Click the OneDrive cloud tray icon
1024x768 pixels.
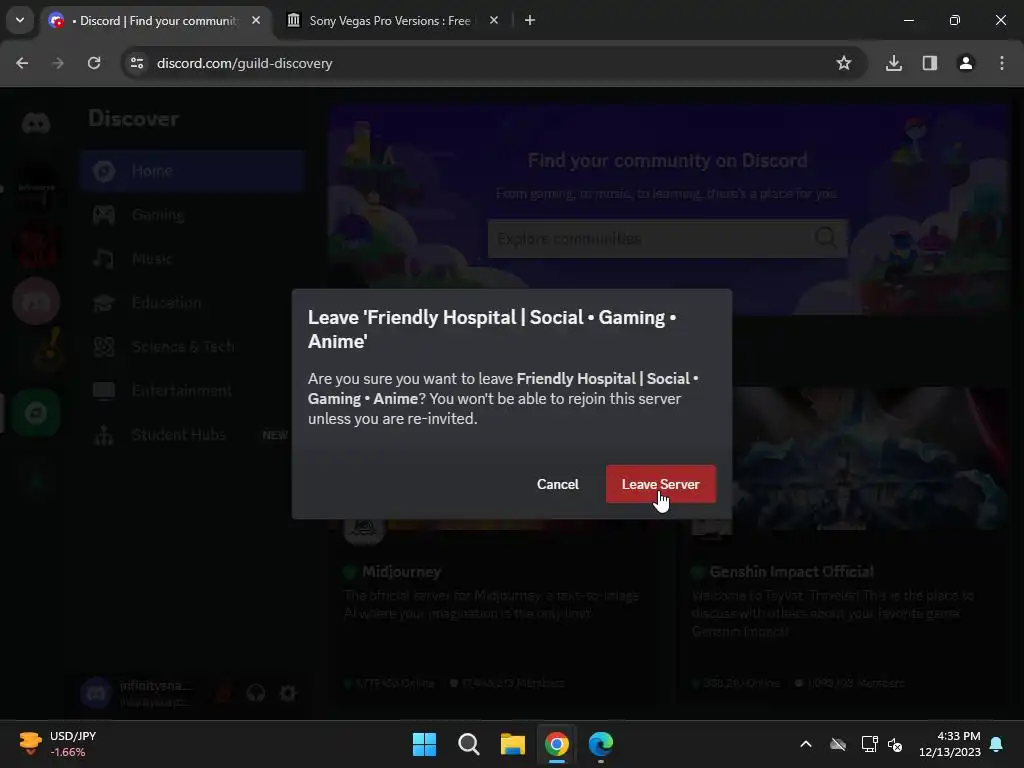point(838,744)
